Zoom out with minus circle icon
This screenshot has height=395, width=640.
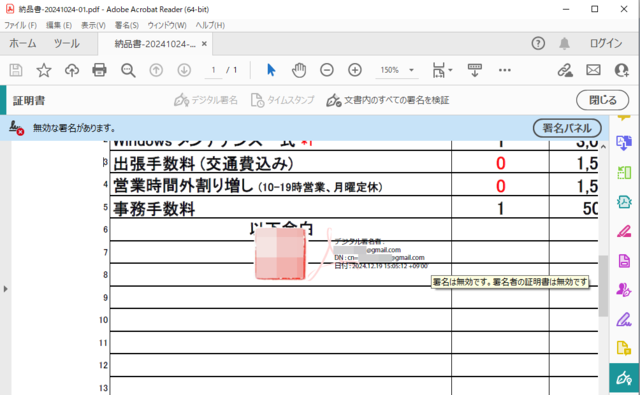(x=327, y=70)
